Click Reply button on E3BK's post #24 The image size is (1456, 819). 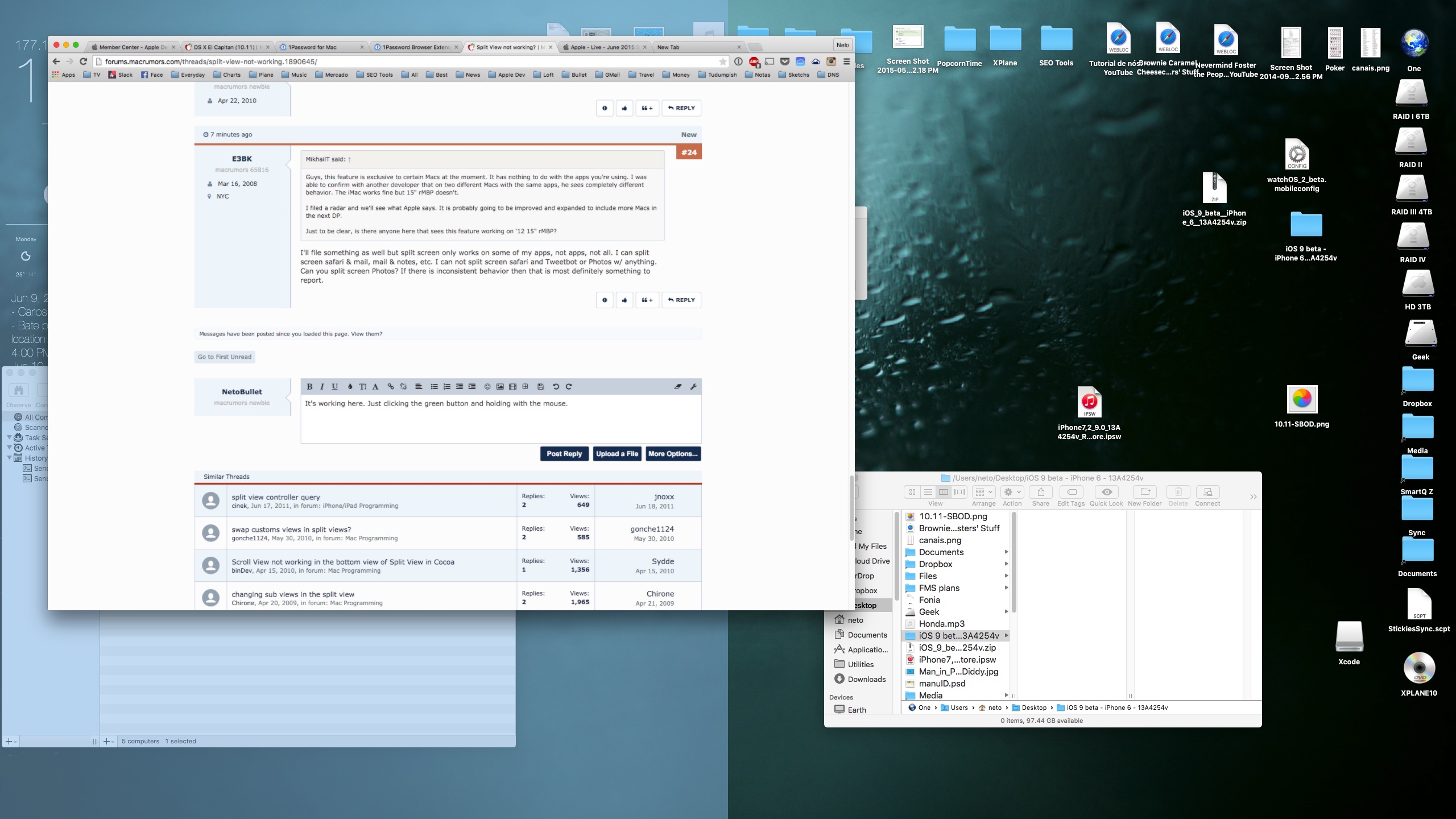pyautogui.click(x=681, y=300)
